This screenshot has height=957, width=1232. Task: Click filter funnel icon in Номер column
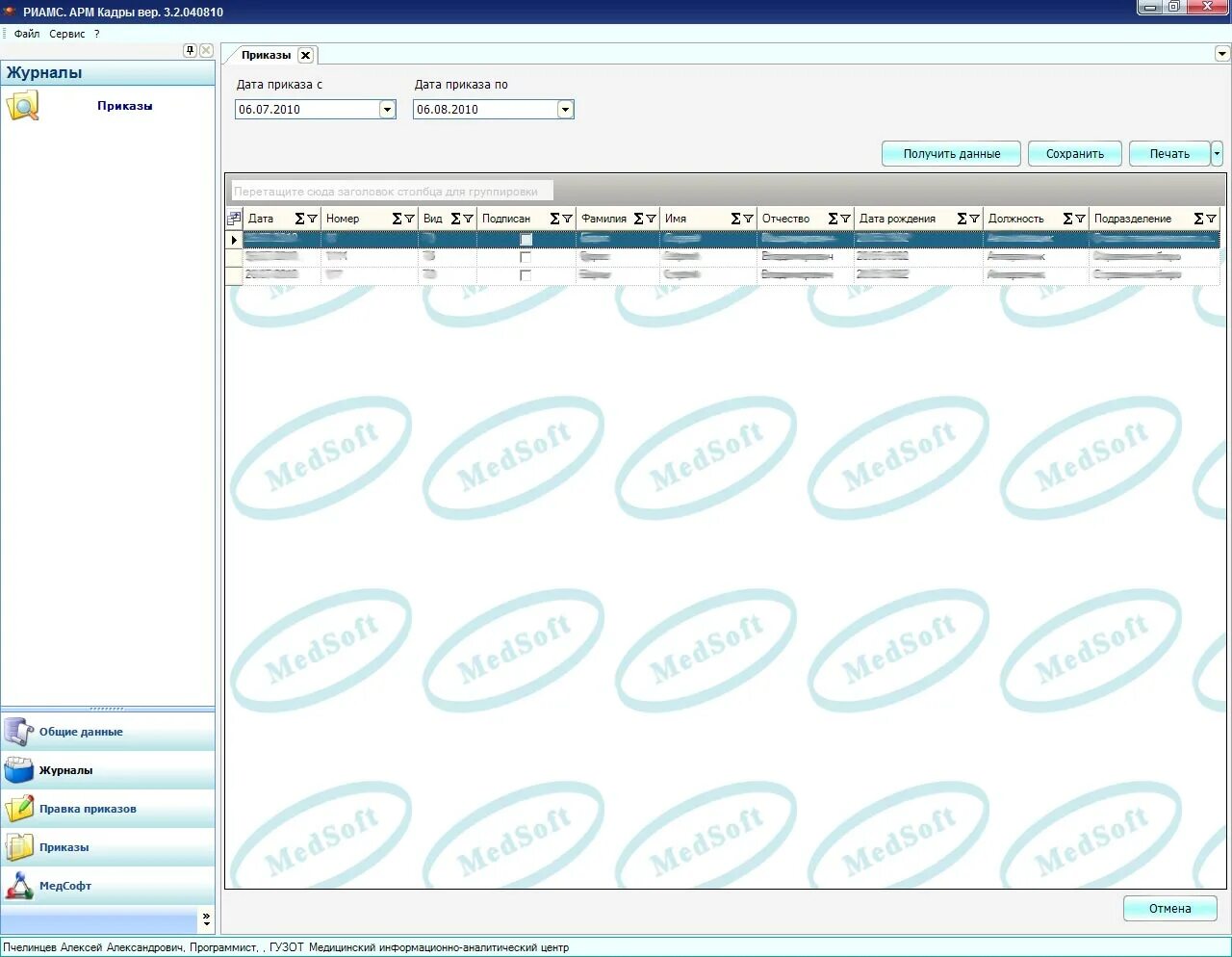[409, 219]
